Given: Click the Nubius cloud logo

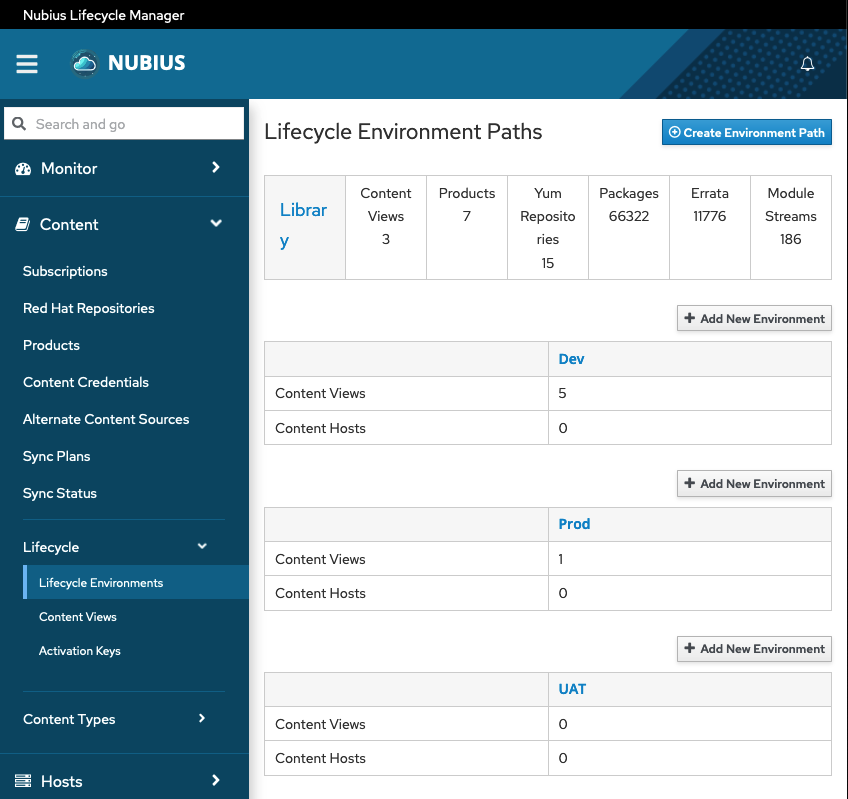Looking at the screenshot, I should pyautogui.click(x=85, y=64).
